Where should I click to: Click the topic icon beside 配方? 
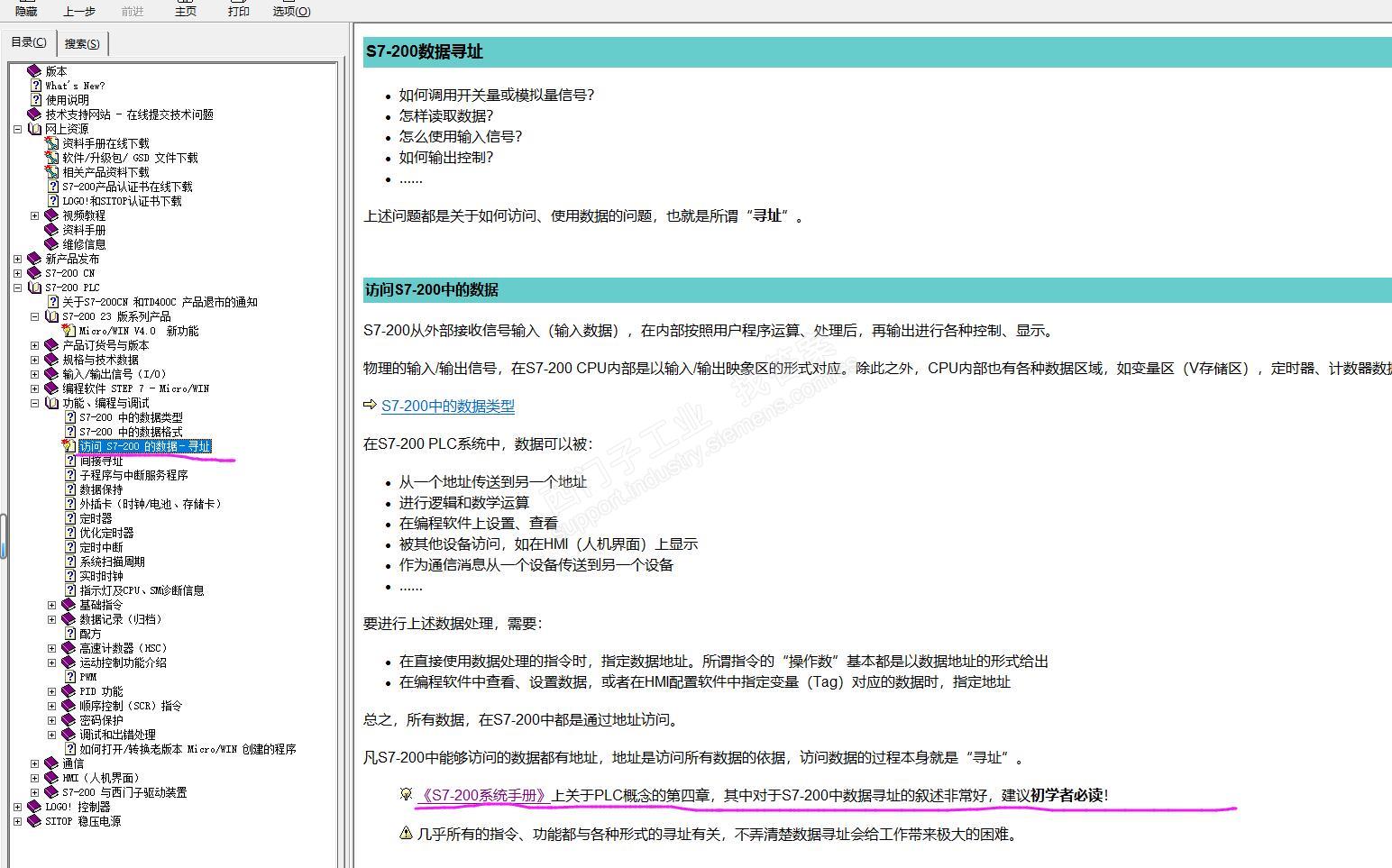tap(70, 634)
